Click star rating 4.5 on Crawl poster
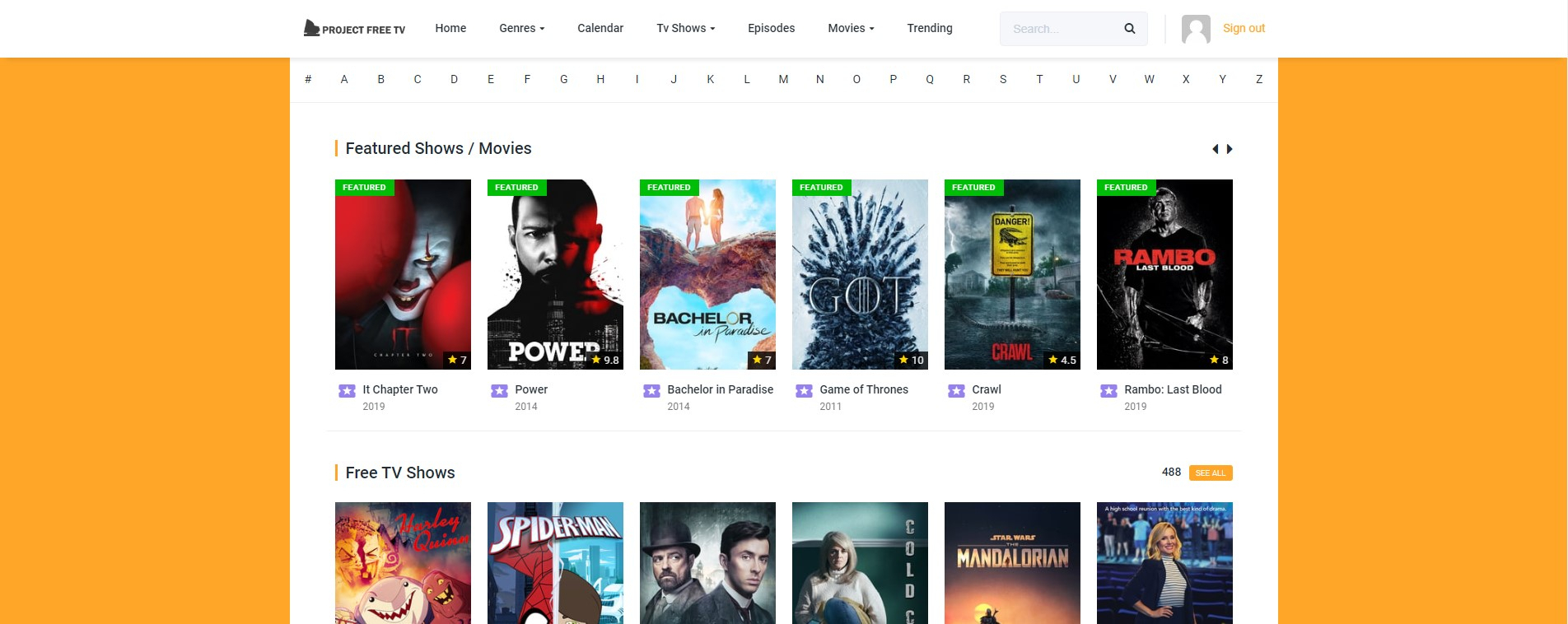Image resolution: width=1568 pixels, height=624 pixels. coord(1062,360)
